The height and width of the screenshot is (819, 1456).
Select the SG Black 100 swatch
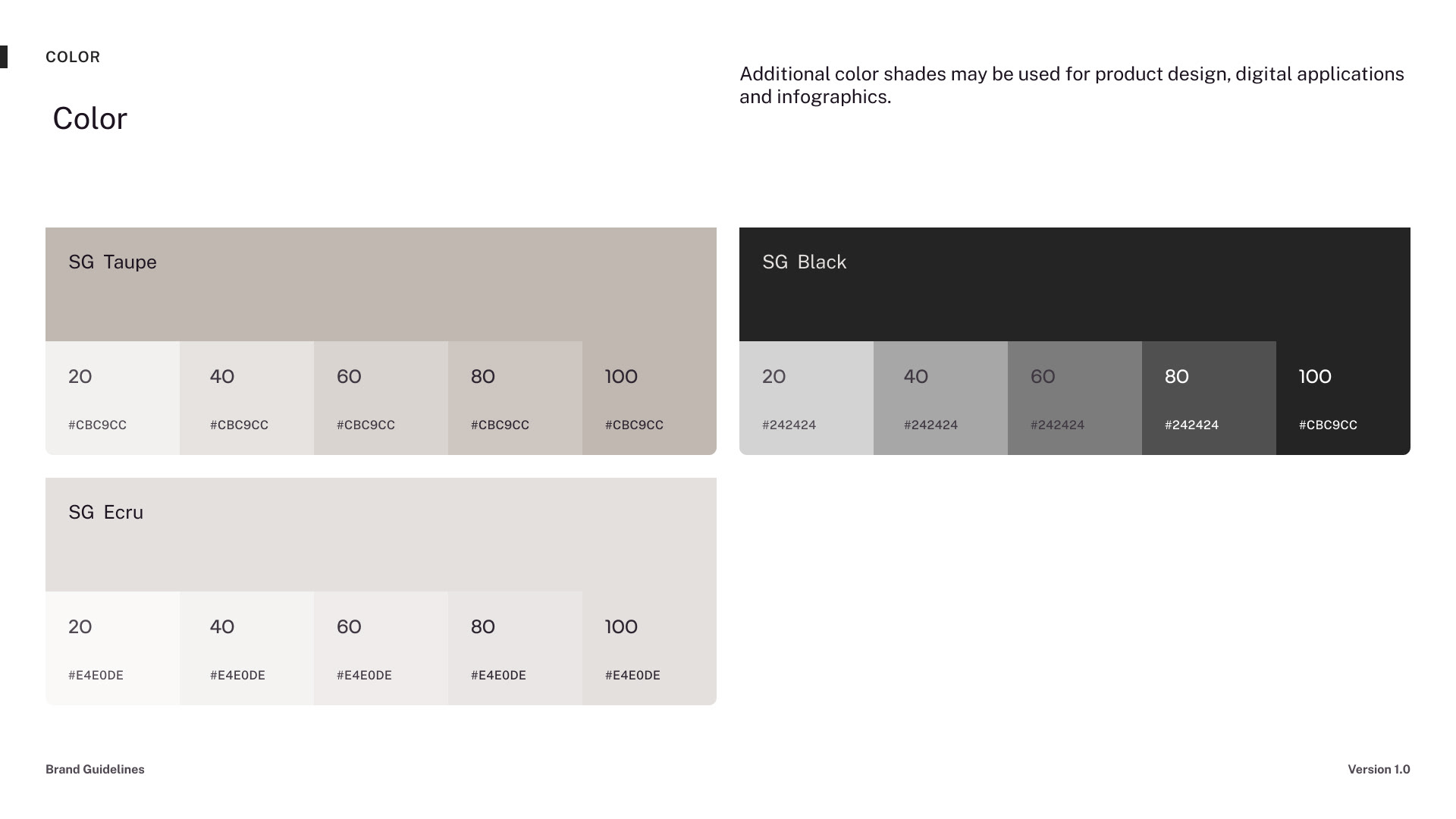[x=1343, y=398]
